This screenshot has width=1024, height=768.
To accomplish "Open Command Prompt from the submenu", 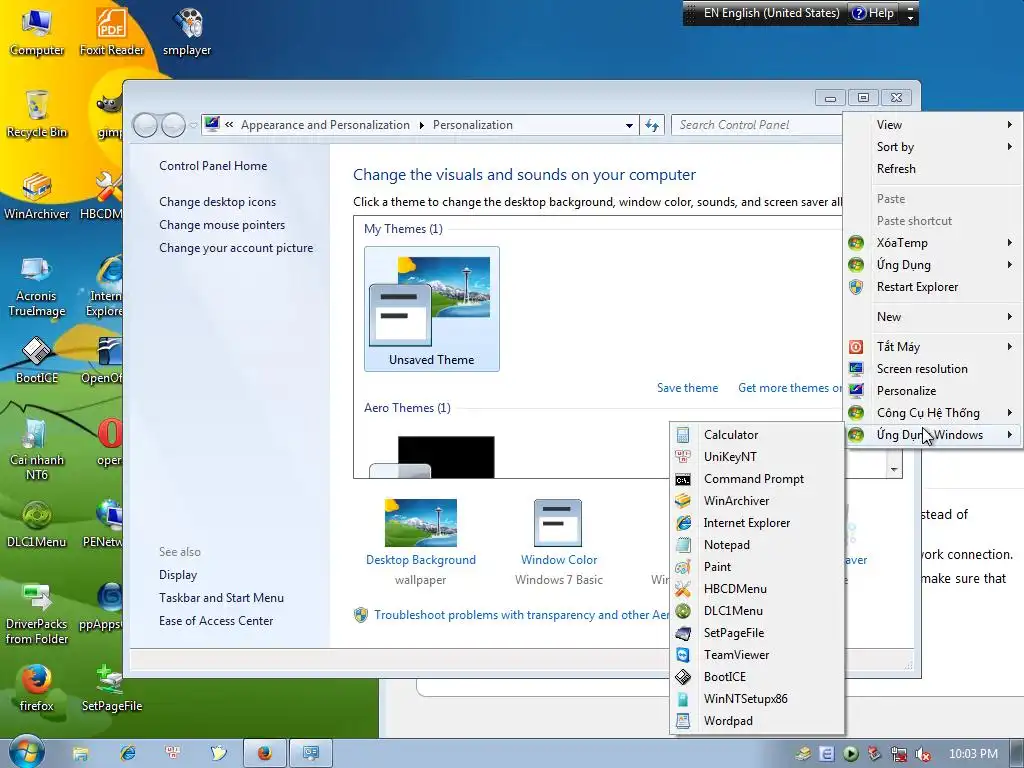I will pyautogui.click(x=758, y=479).
